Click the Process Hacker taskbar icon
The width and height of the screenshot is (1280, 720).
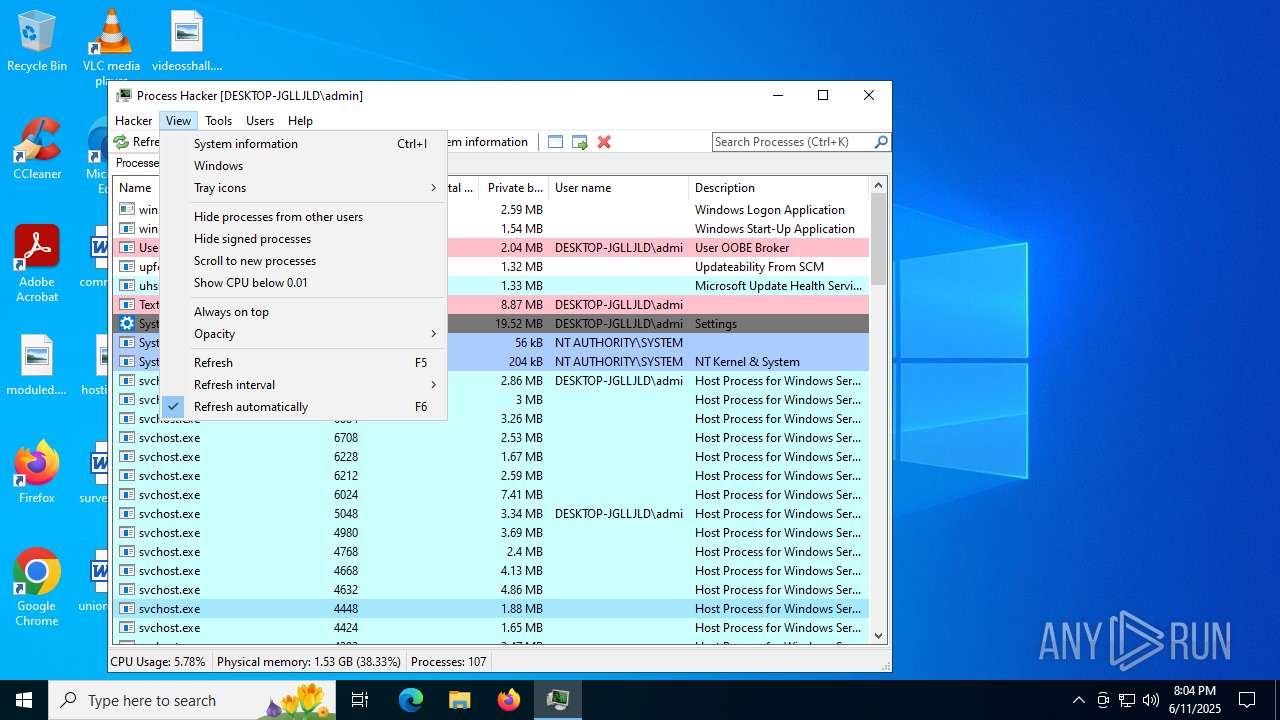coord(558,700)
